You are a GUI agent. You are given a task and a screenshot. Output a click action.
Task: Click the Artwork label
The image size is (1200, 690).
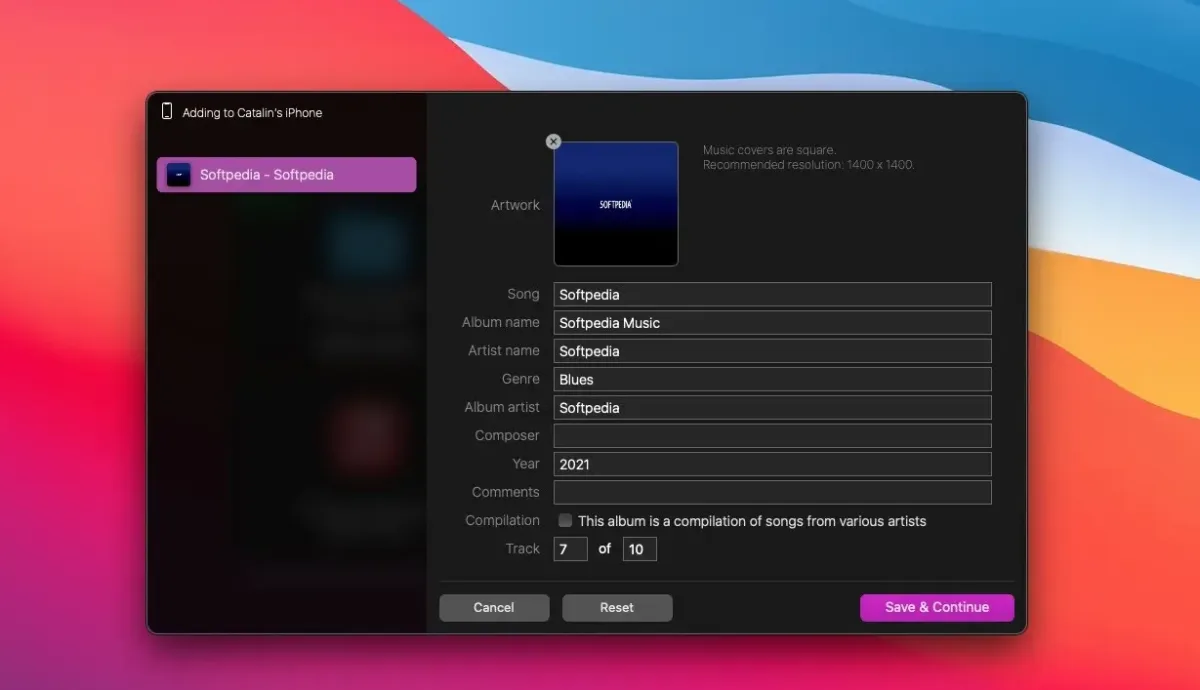(x=515, y=205)
